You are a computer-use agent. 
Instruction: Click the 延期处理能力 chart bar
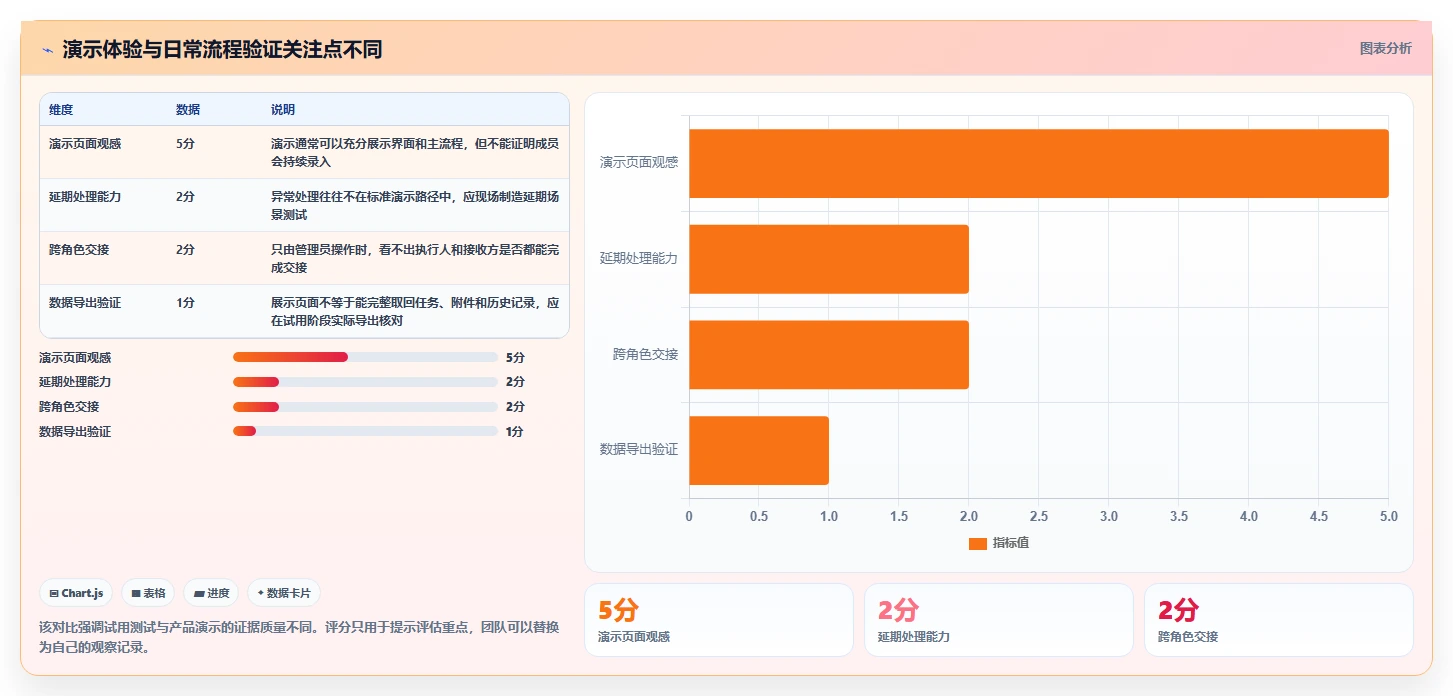[x=829, y=259]
